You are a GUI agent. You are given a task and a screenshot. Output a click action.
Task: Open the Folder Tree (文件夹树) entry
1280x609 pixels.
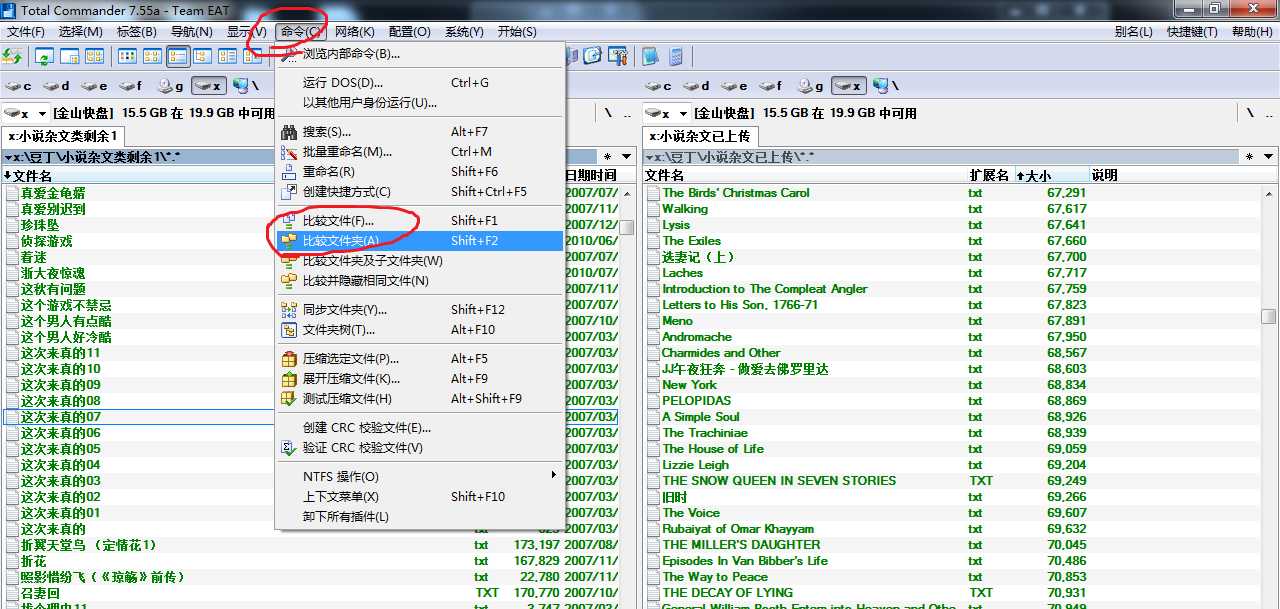click(x=420, y=330)
